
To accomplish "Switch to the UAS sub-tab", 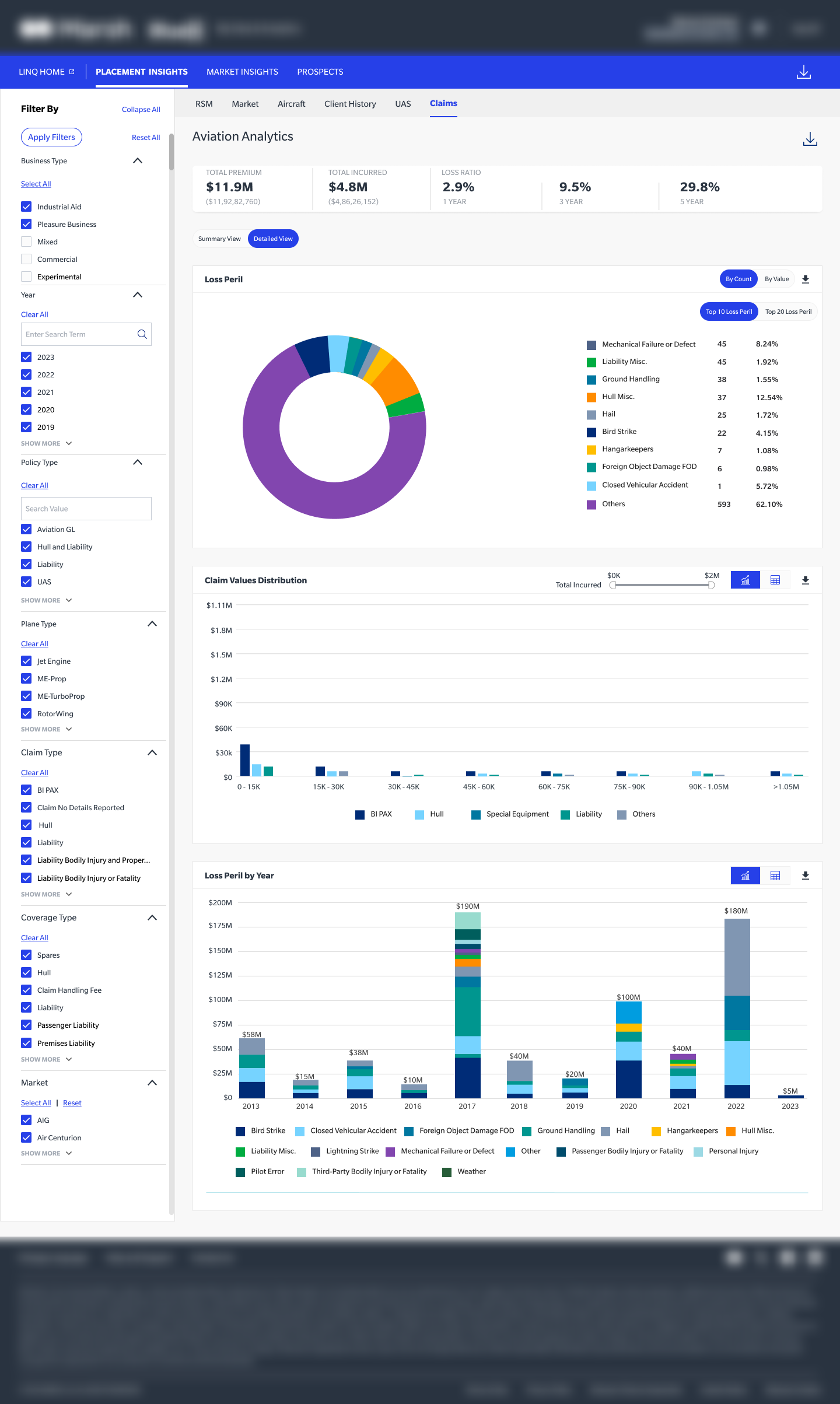I will [403, 104].
